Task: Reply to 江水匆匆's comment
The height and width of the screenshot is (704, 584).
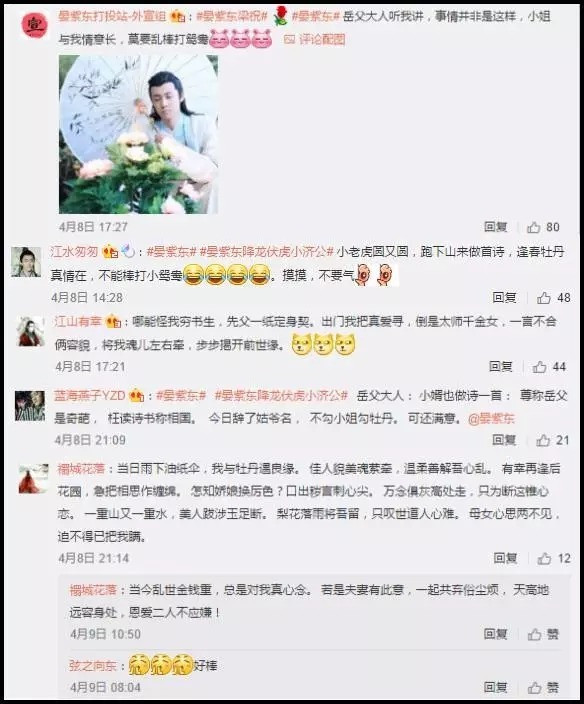Action: [505, 297]
